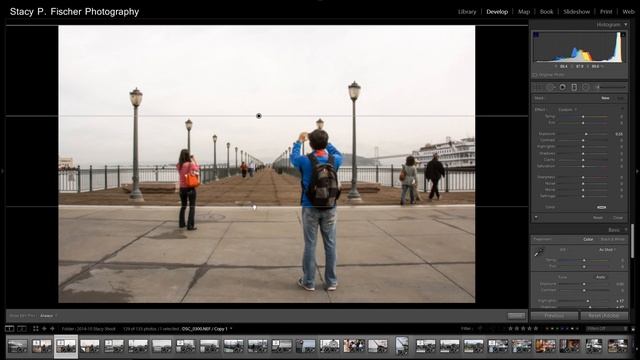Click the graduated filter Exposure slider handle
This screenshot has width=640, height=360.
(586, 134)
